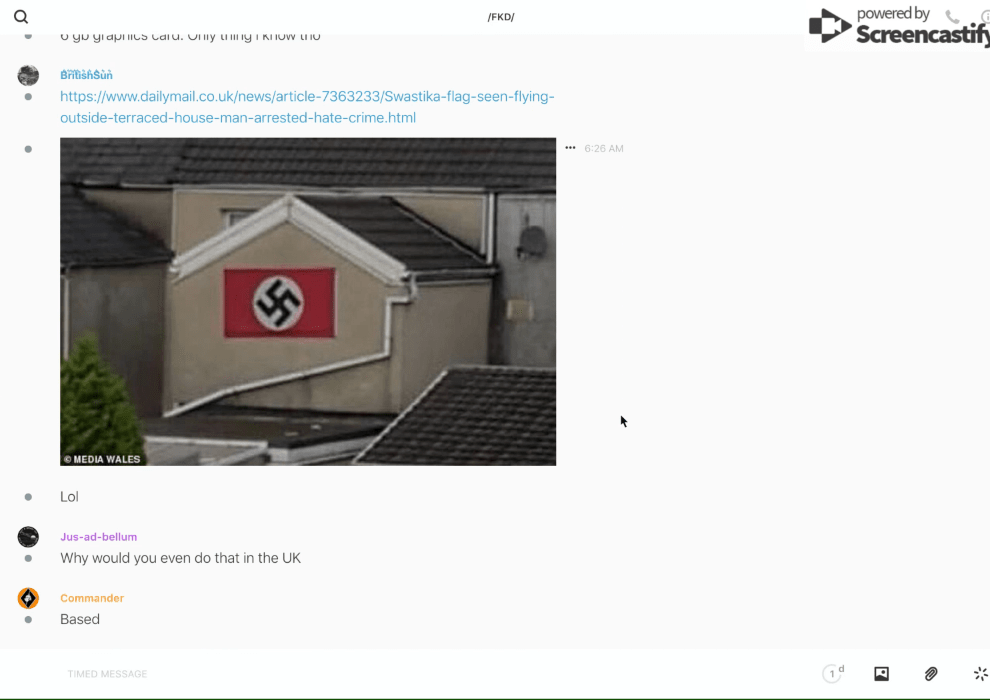The width and height of the screenshot is (990, 700).
Task: Attach a file with paperclip icon
Action: [x=931, y=674]
